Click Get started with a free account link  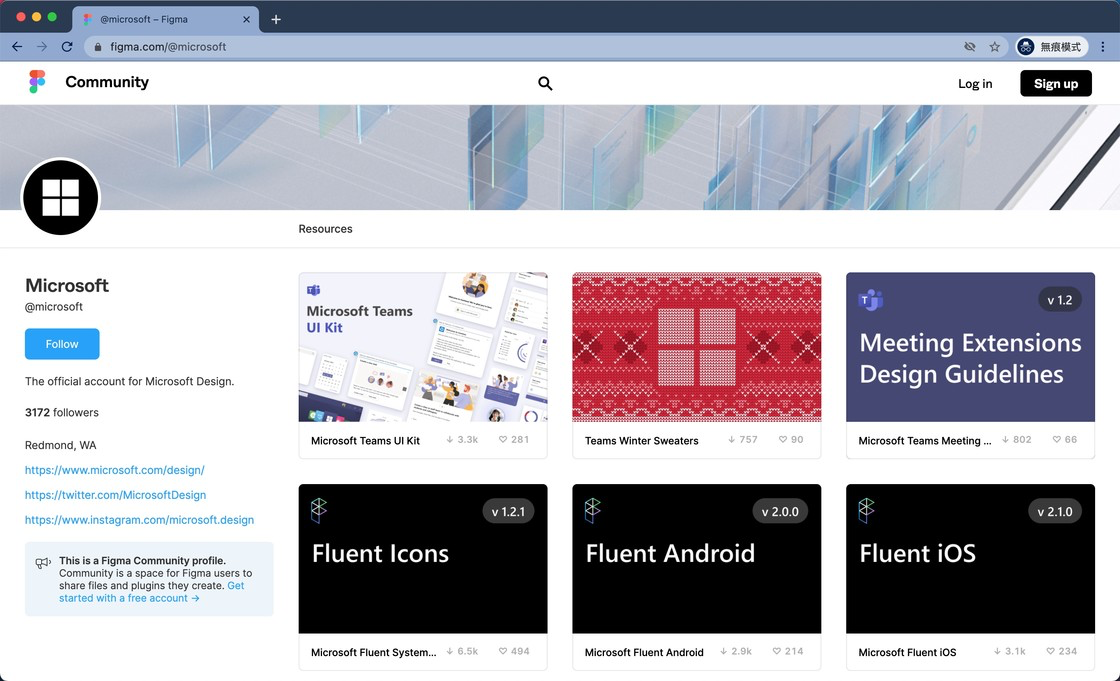pyautogui.click(x=129, y=598)
